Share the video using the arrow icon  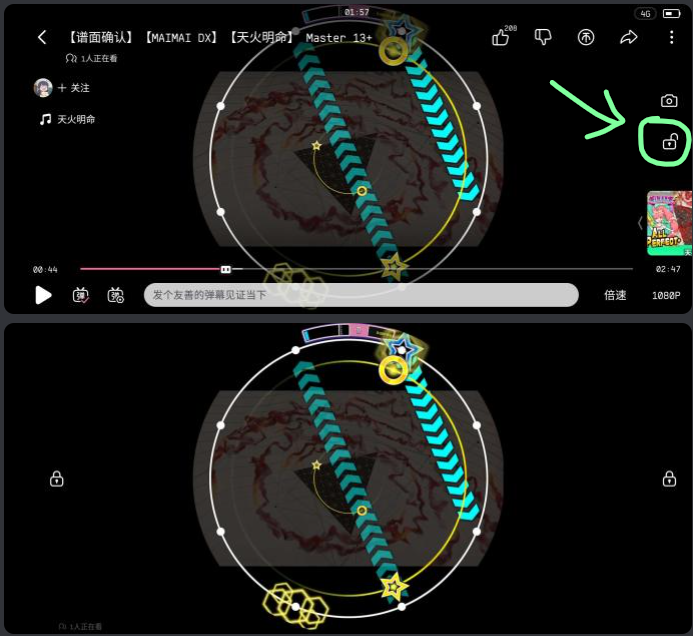629,37
